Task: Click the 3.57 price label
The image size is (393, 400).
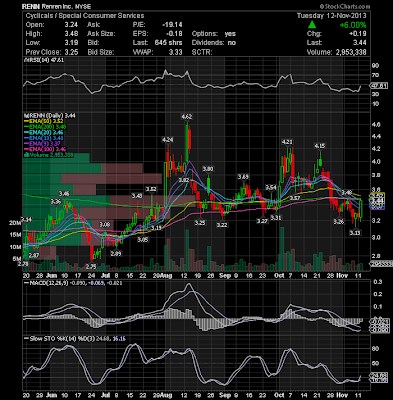Action: coord(295,198)
